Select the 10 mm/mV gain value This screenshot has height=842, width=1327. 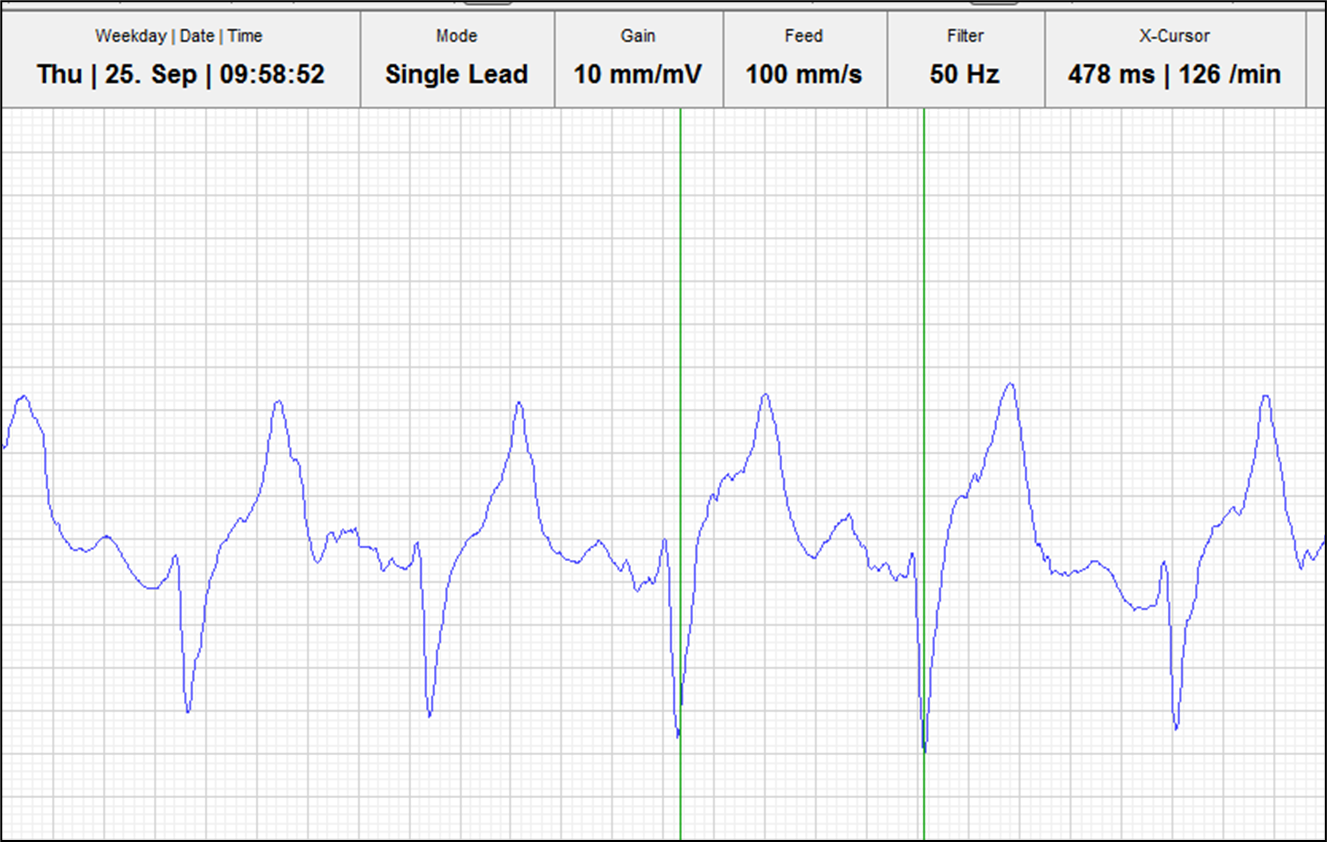[638, 75]
